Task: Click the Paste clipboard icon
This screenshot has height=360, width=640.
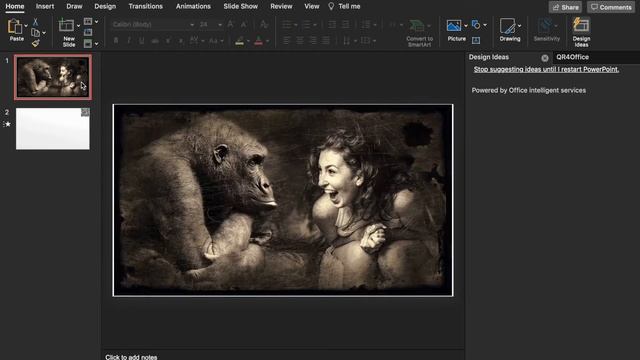Action: point(15,27)
